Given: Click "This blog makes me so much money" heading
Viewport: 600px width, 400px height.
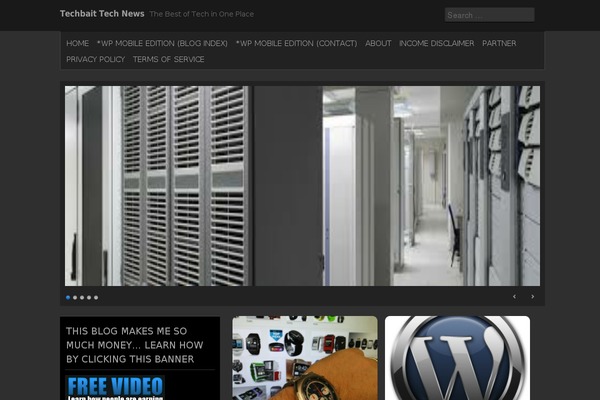Looking at the screenshot, I should point(135,345).
